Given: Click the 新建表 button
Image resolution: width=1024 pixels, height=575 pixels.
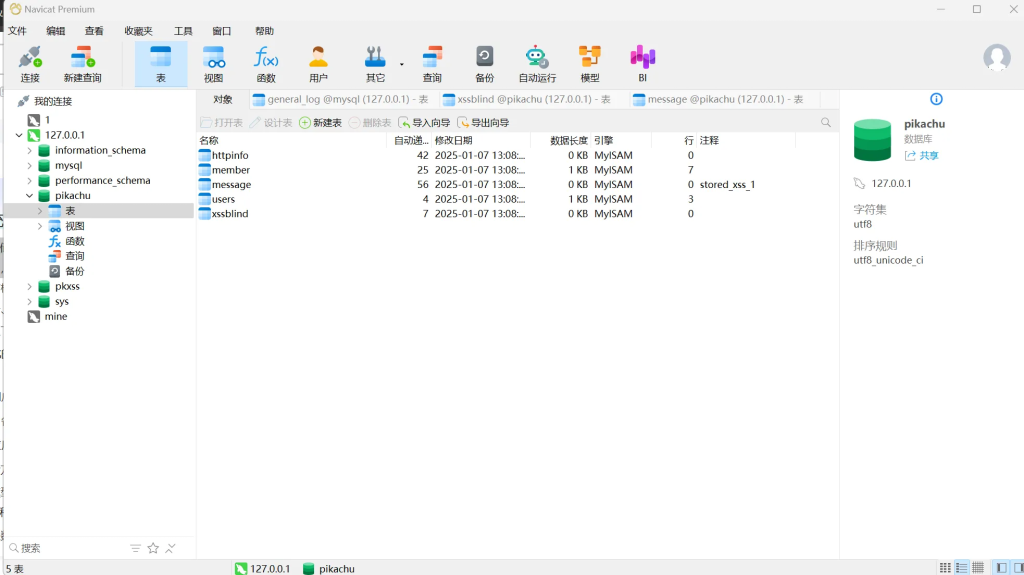Looking at the screenshot, I should (321, 123).
